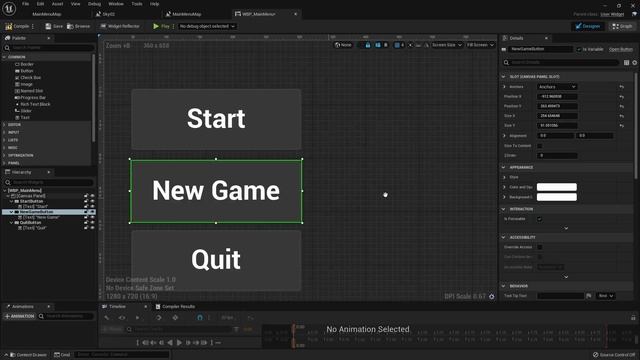The width and height of the screenshot is (640, 360).
Task: Open the Anchors dropdown
Action: point(557,87)
